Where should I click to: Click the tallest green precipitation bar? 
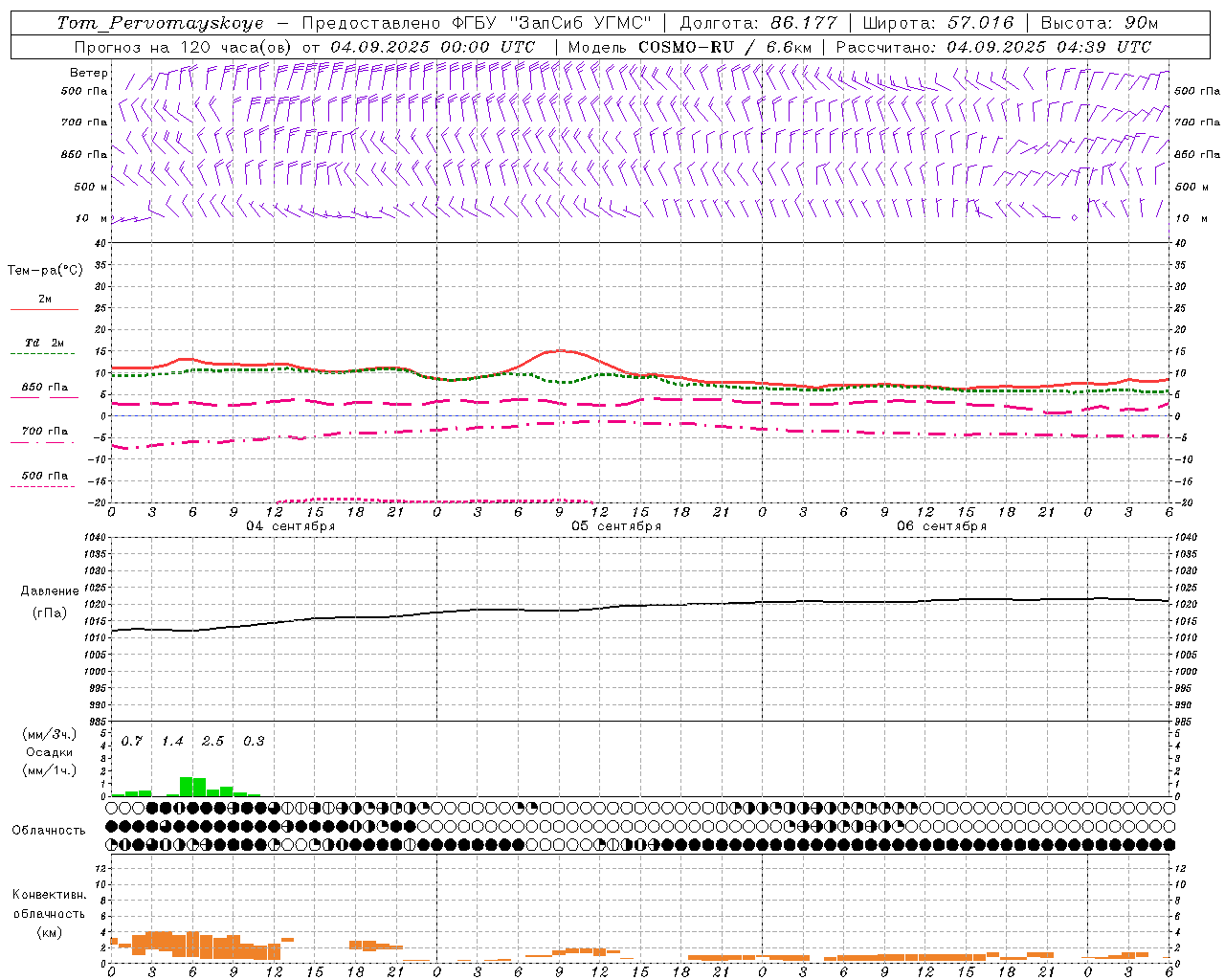tap(187, 786)
